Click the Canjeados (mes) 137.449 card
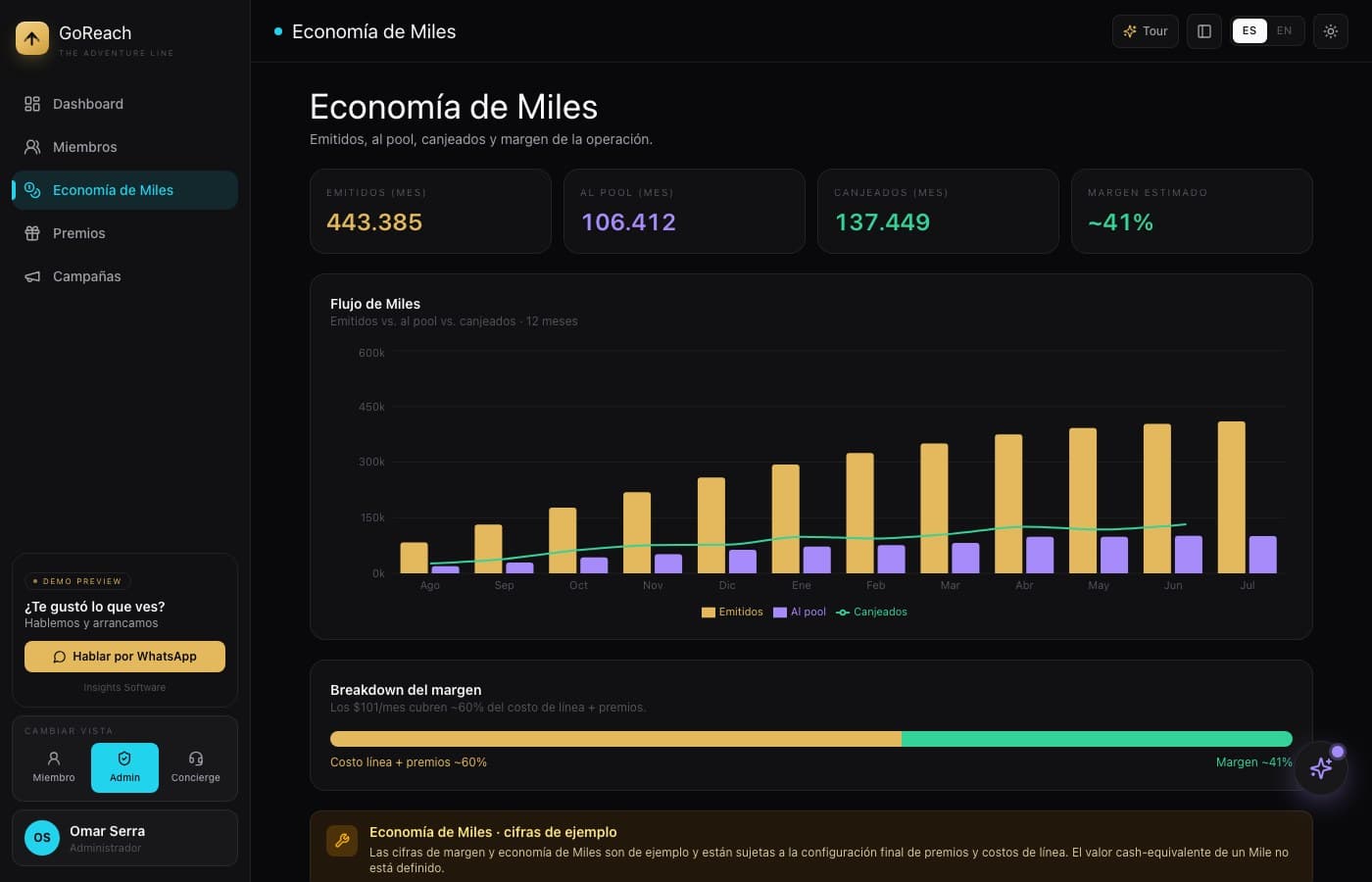The image size is (1372, 882). [x=938, y=211]
